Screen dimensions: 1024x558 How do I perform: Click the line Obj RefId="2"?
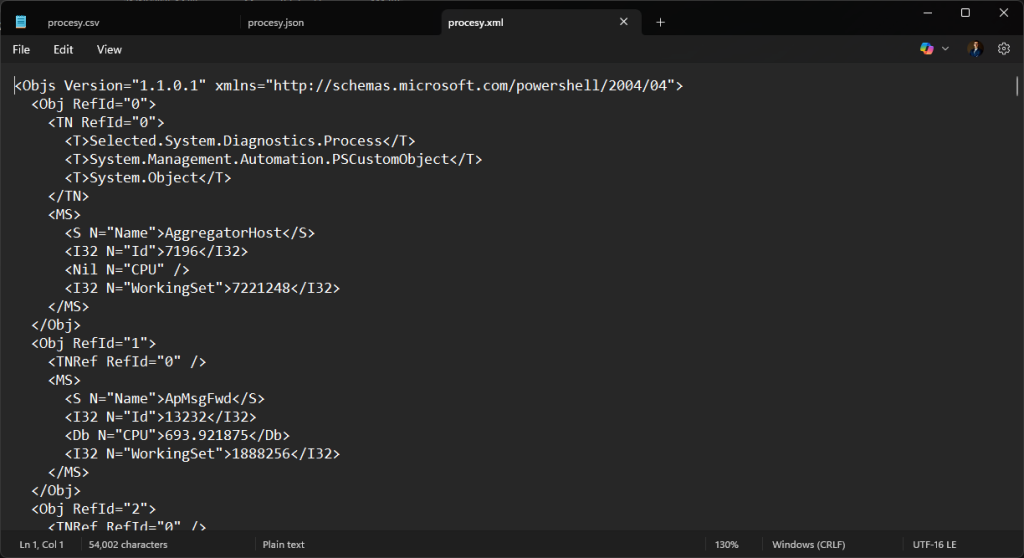[x=93, y=508]
